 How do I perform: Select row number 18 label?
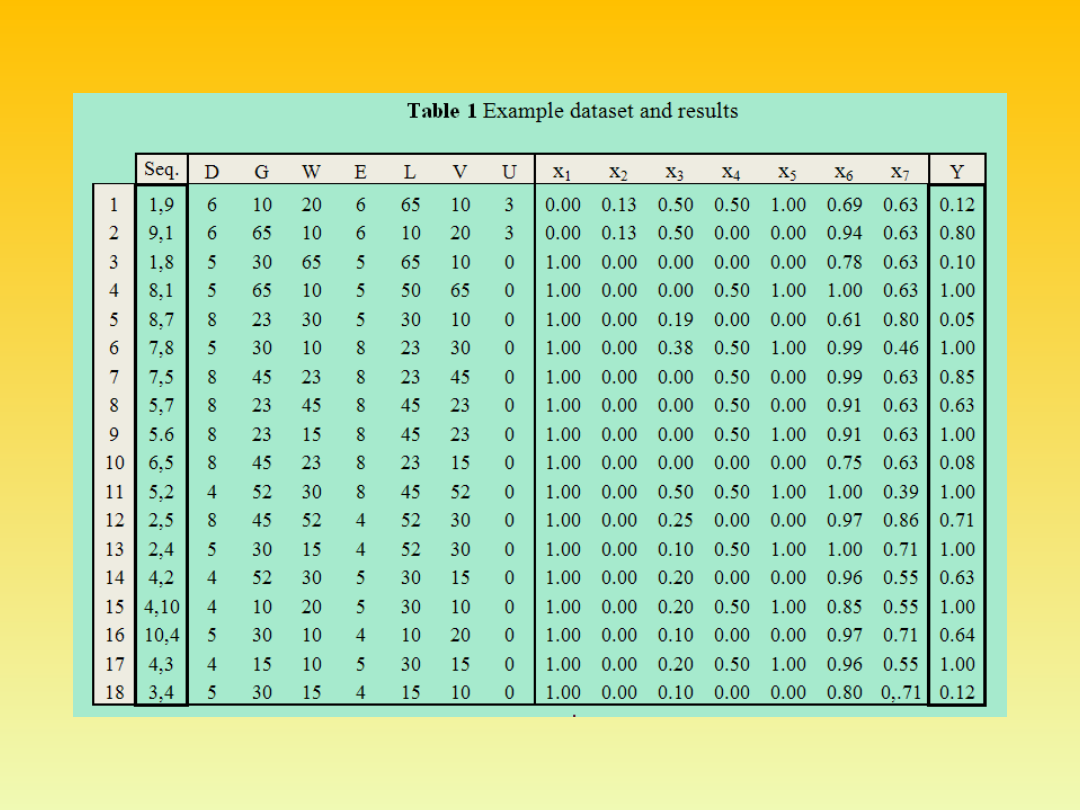(x=114, y=692)
